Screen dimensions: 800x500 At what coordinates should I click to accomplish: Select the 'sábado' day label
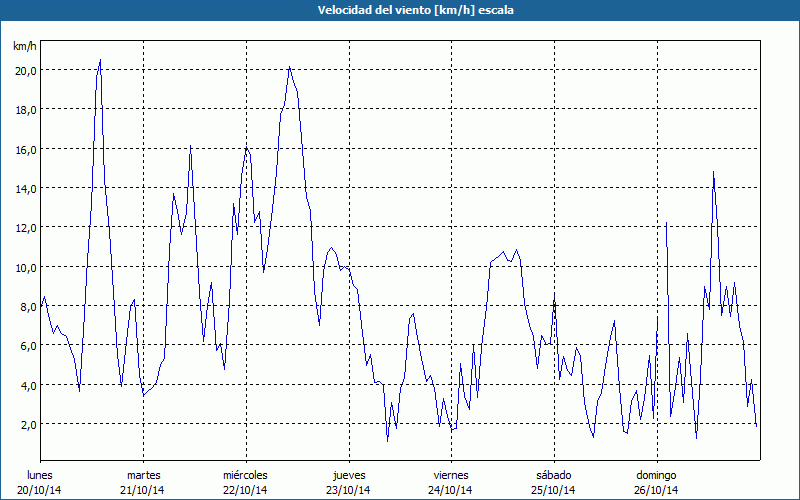coord(553,475)
